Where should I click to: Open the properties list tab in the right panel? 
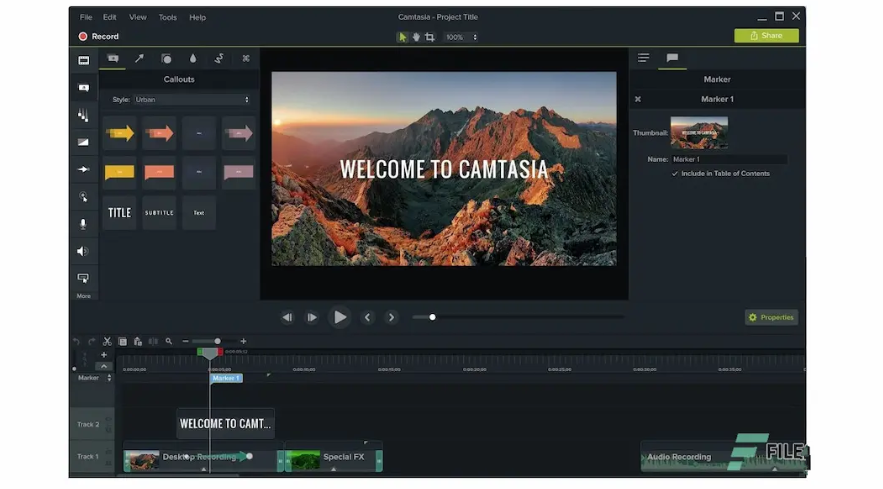pyautogui.click(x=644, y=57)
